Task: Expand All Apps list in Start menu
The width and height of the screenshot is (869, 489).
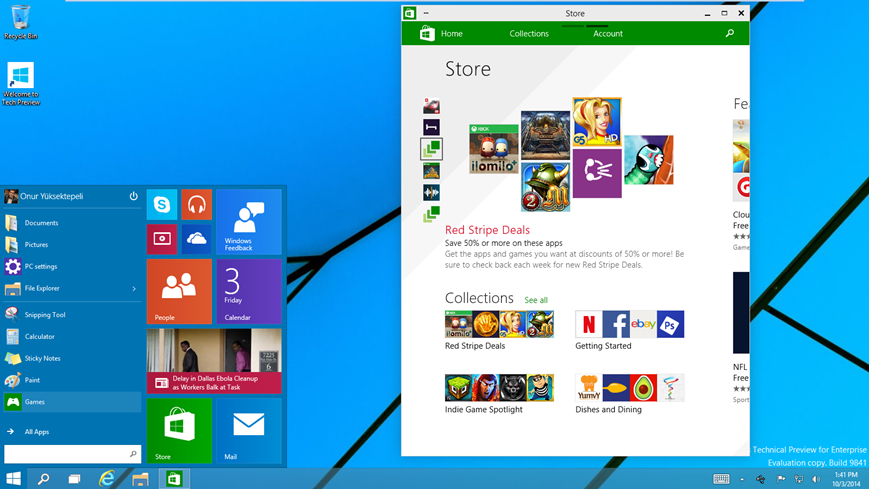Action: 36,432
